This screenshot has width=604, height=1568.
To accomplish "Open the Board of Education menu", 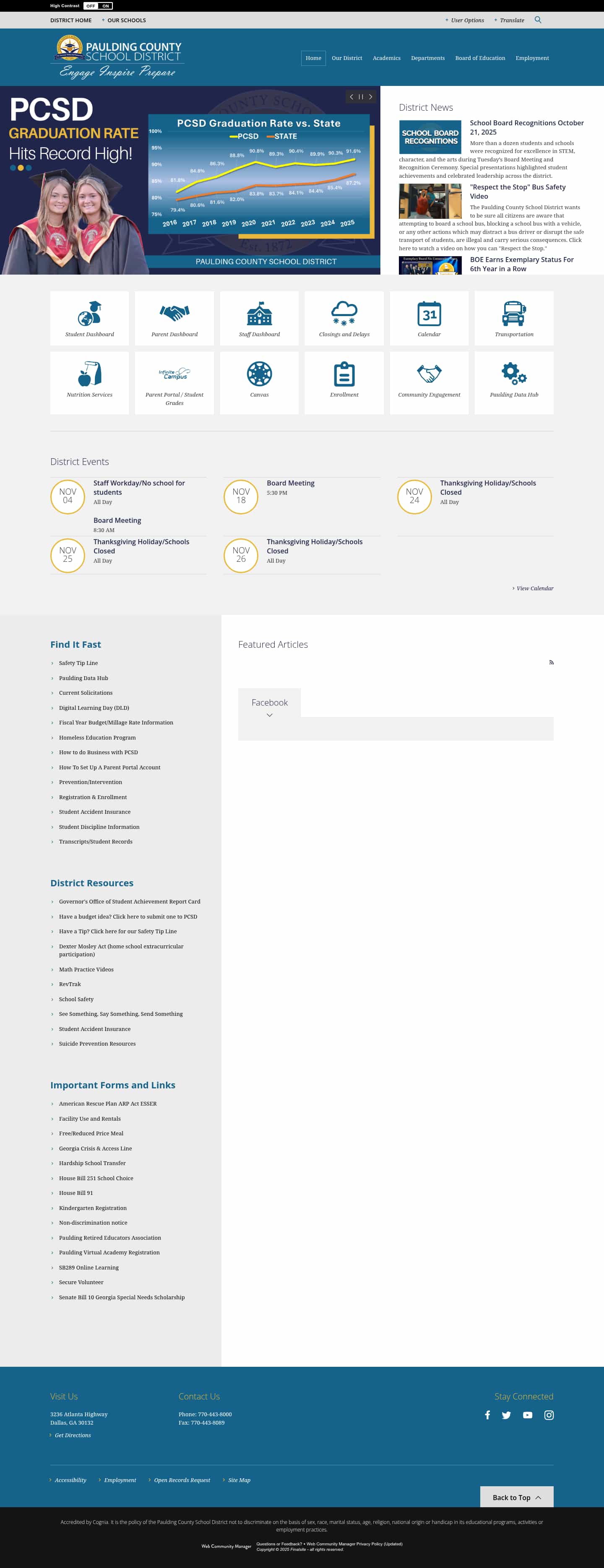I will tap(480, 58).
